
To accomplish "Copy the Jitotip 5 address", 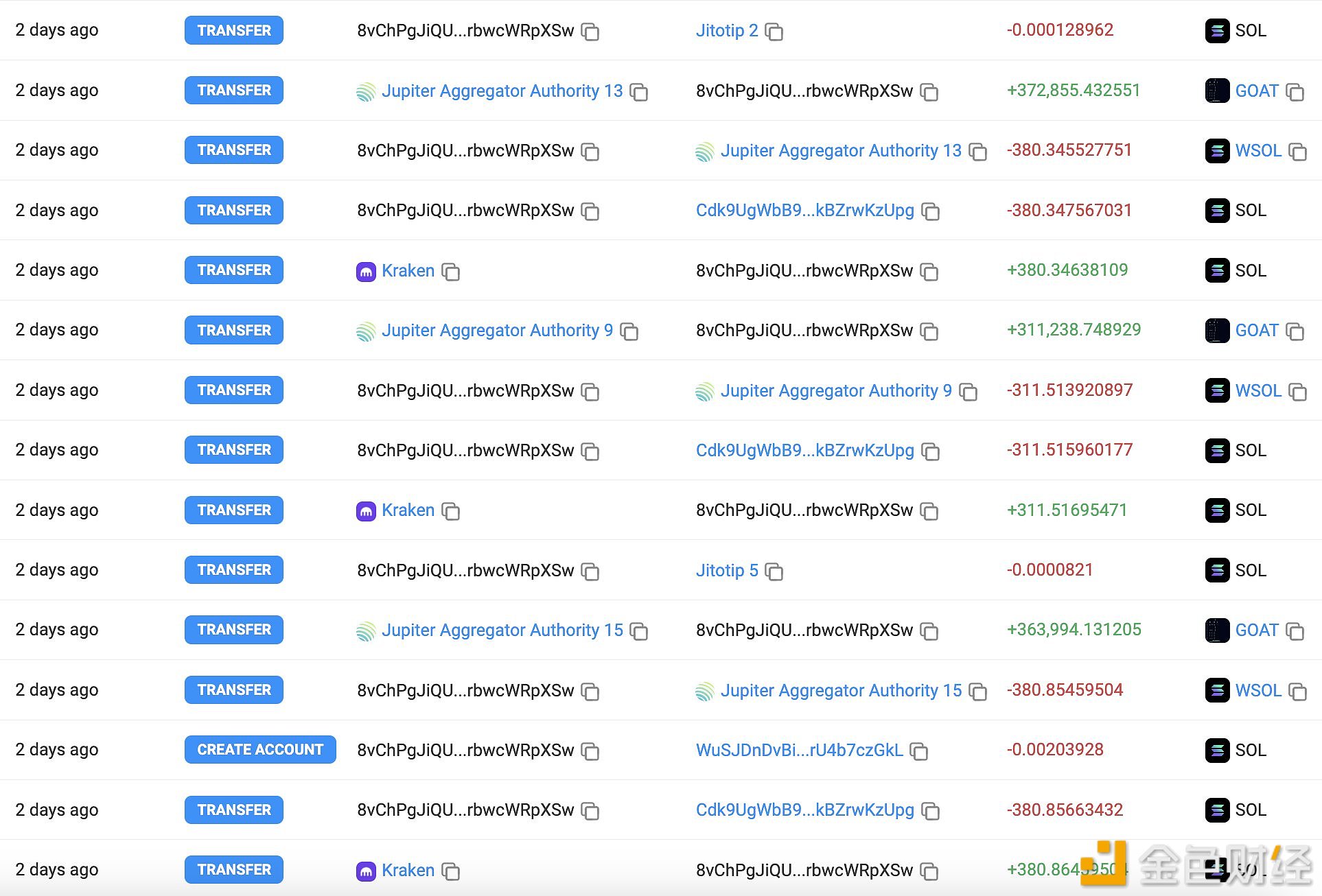I will pos(774,571).
